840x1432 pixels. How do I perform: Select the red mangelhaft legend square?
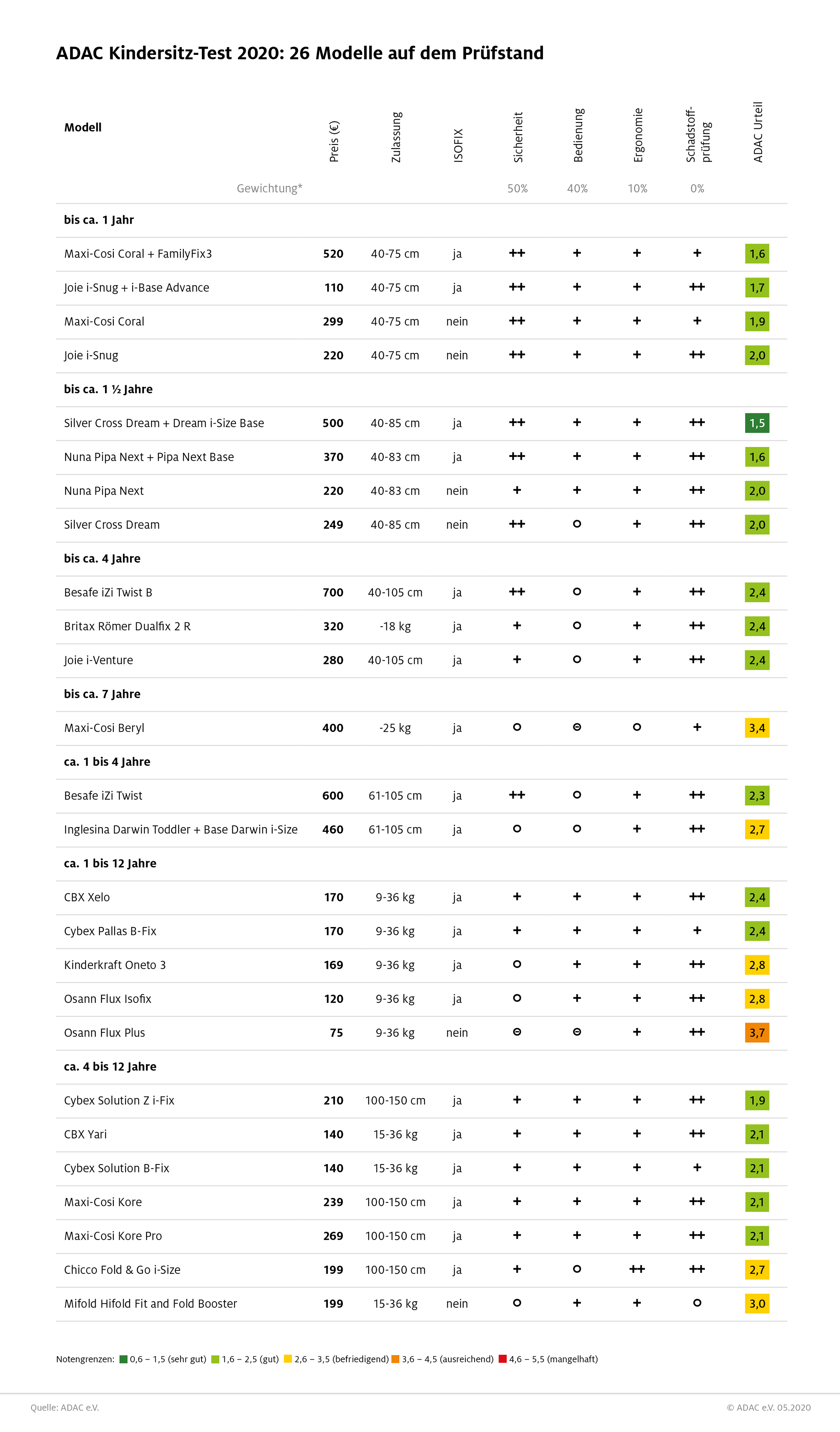click(x=503, y=1359)
